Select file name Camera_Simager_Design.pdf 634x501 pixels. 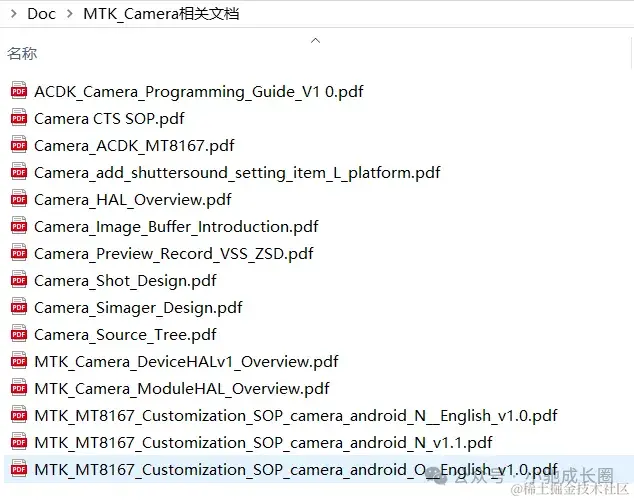(138, 308)
